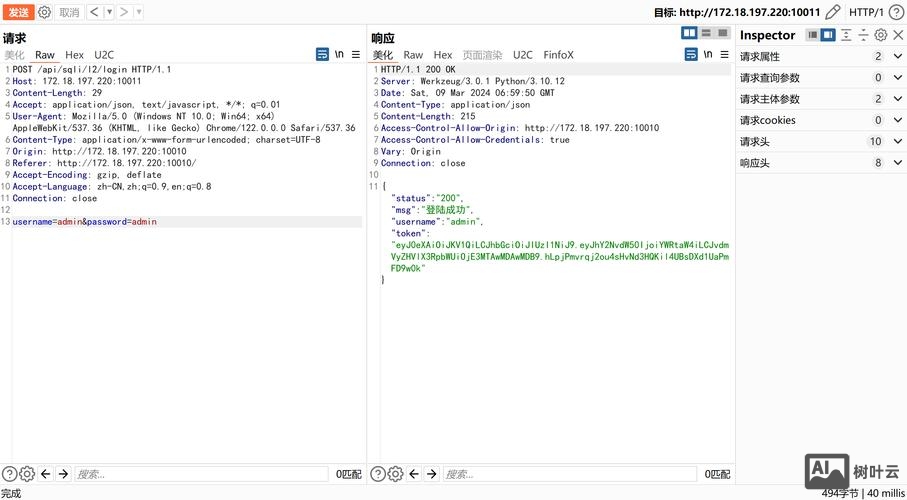907x500 pixels.
Task: Switch request view to 美化 tab
Action: 14,55
